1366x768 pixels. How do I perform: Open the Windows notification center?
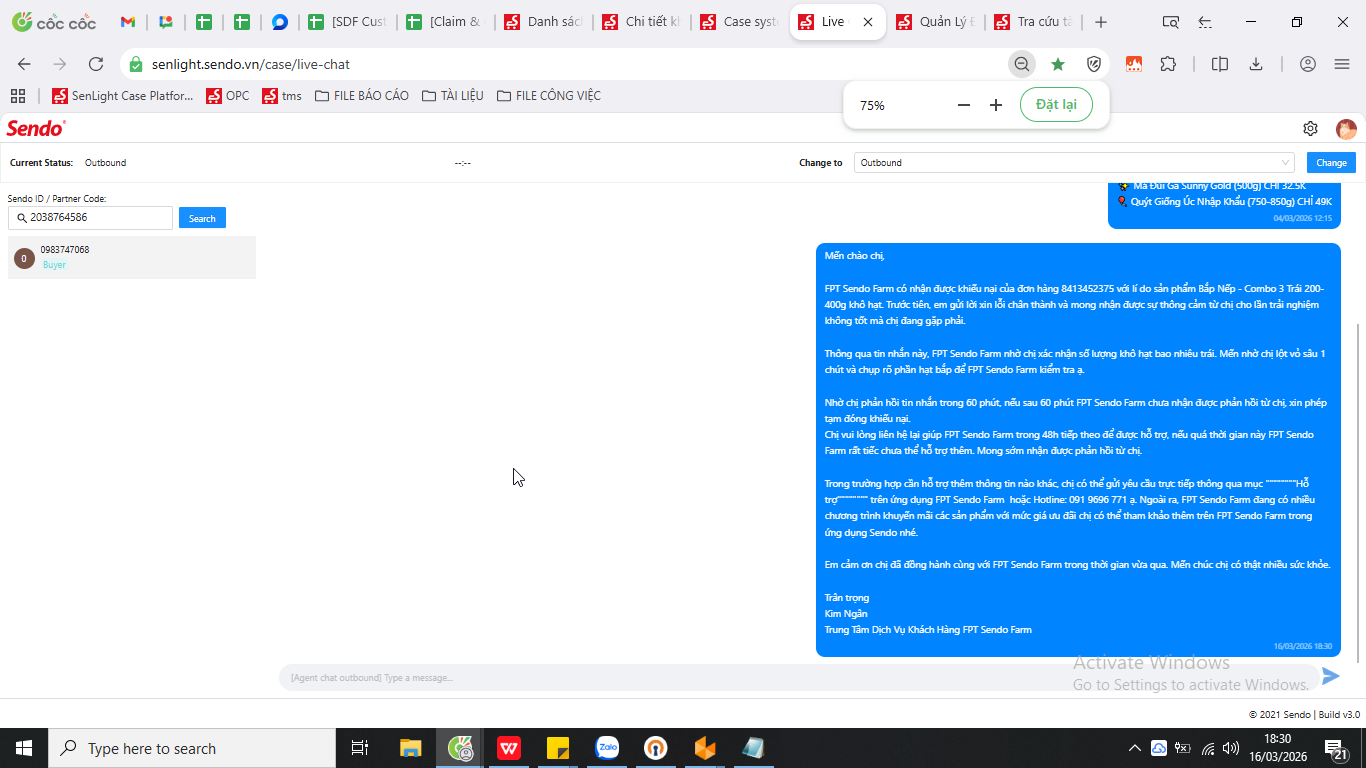pyautogui.click(x=1337, y=748)
